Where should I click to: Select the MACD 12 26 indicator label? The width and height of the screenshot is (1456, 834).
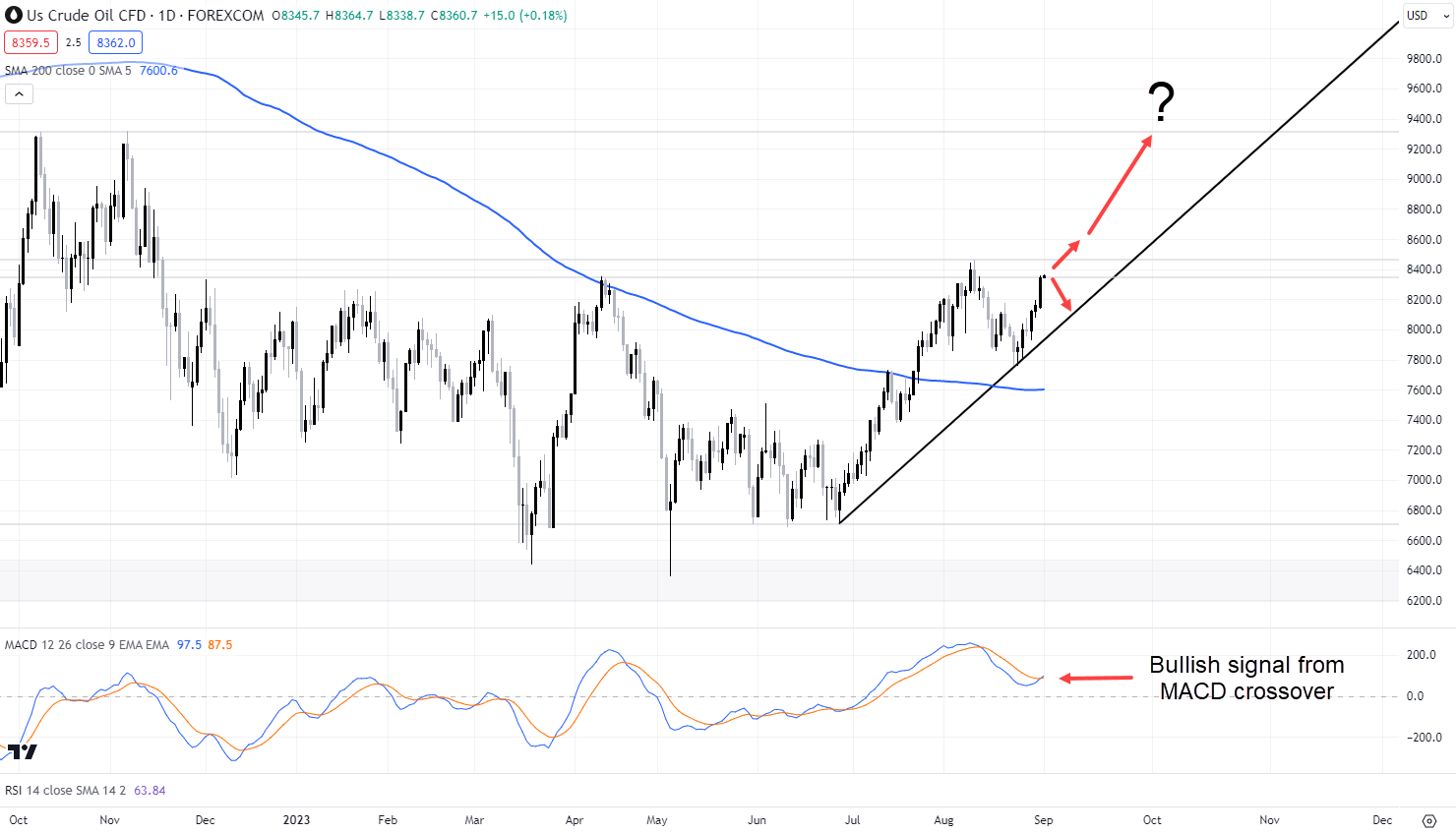pyautogui.click(x=87, y=645)
